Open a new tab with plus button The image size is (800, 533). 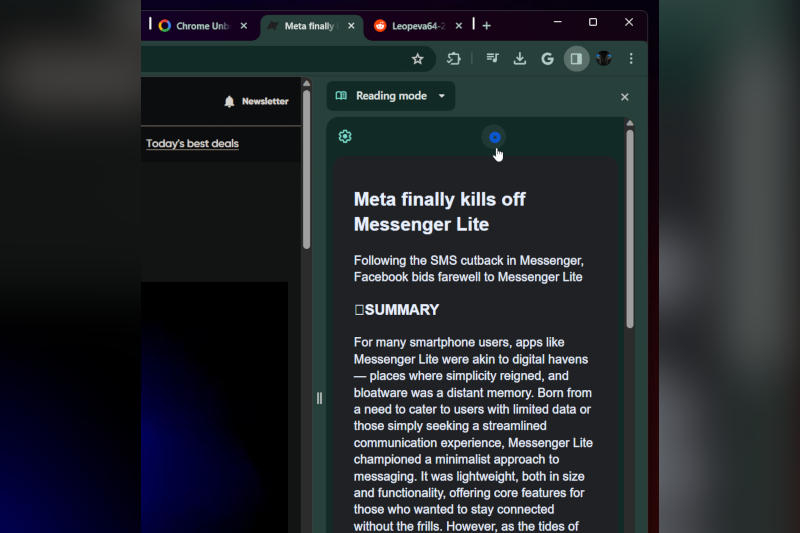487,26
